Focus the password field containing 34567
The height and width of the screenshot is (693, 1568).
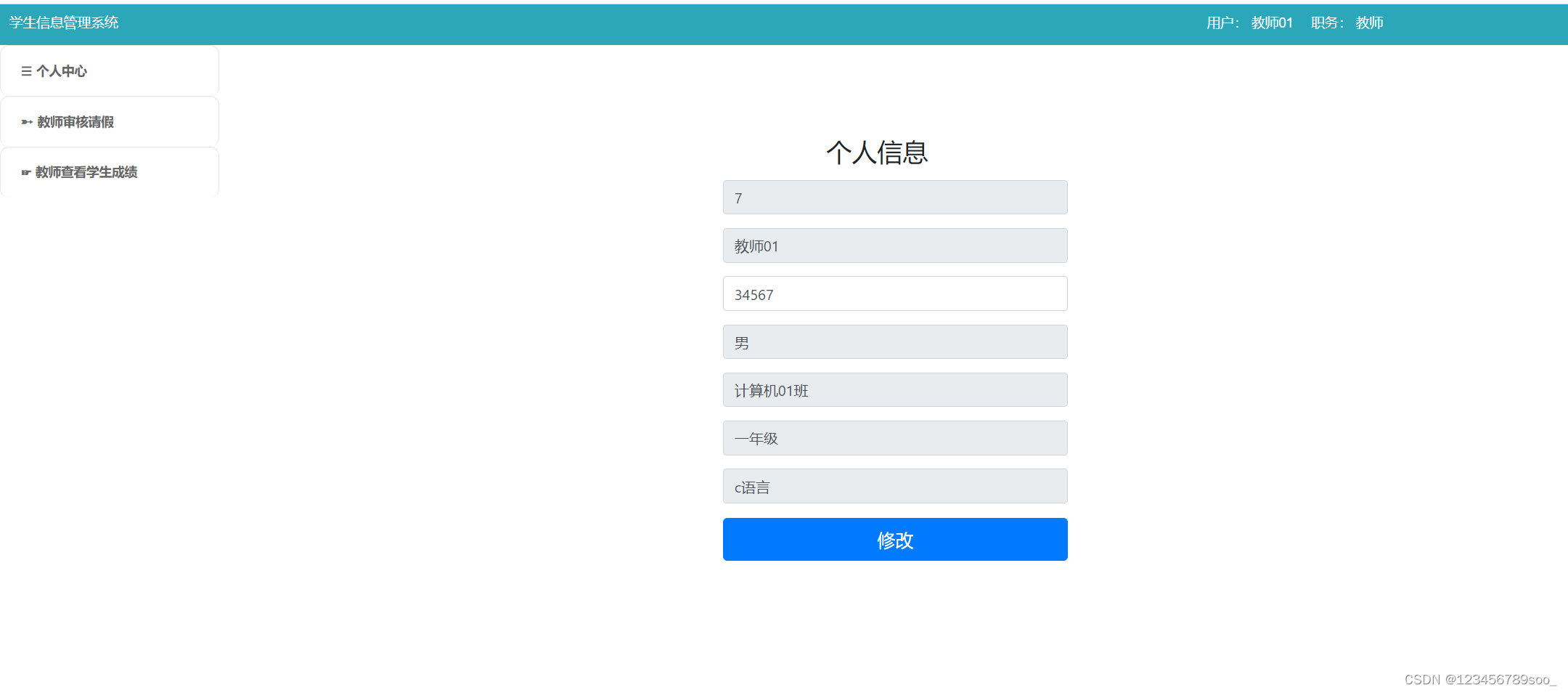click(895, 293)
